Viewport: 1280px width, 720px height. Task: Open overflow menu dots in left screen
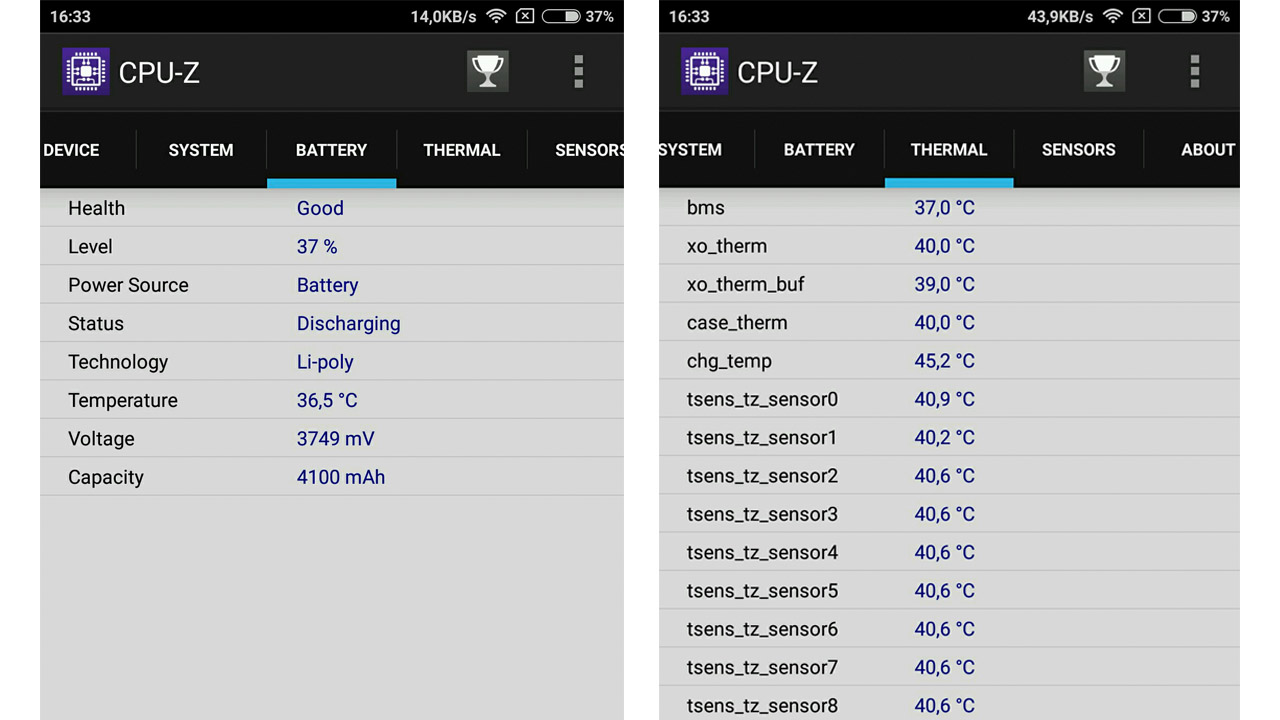[578, 72]
